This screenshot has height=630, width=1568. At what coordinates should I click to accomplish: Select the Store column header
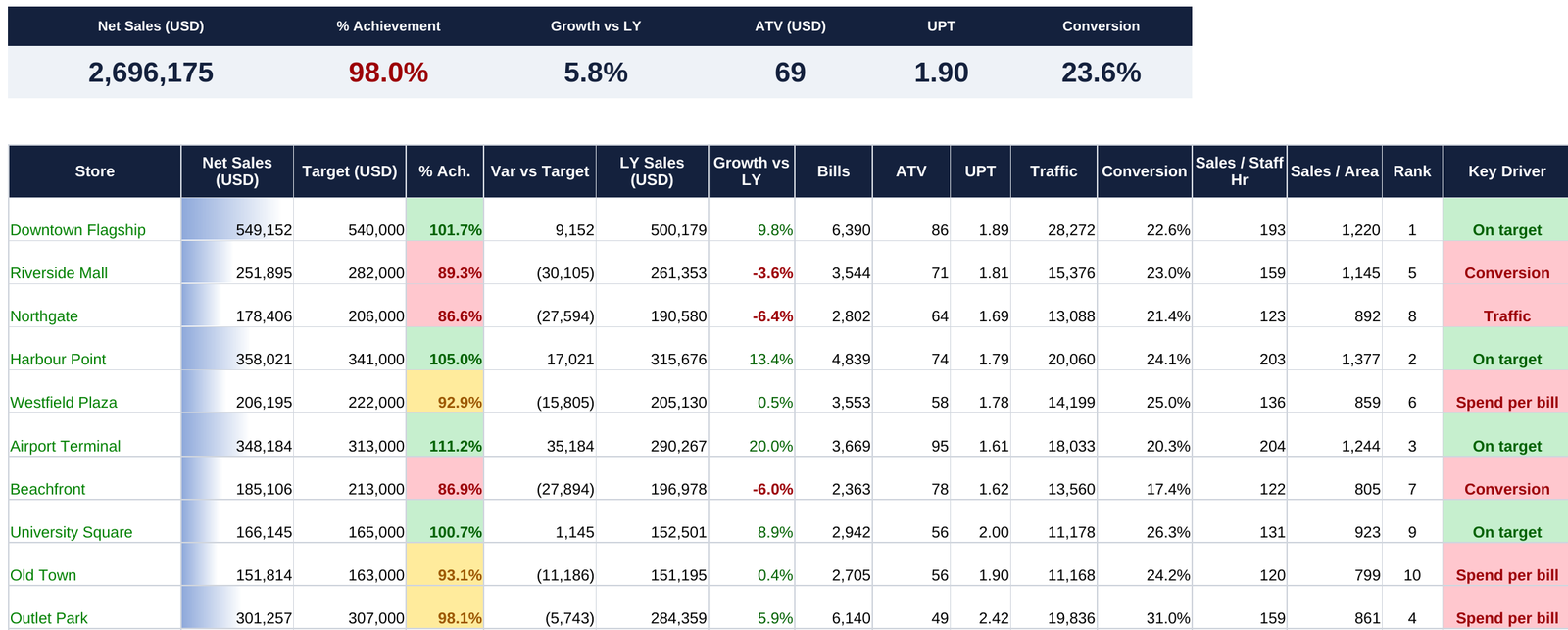(95, 171)
